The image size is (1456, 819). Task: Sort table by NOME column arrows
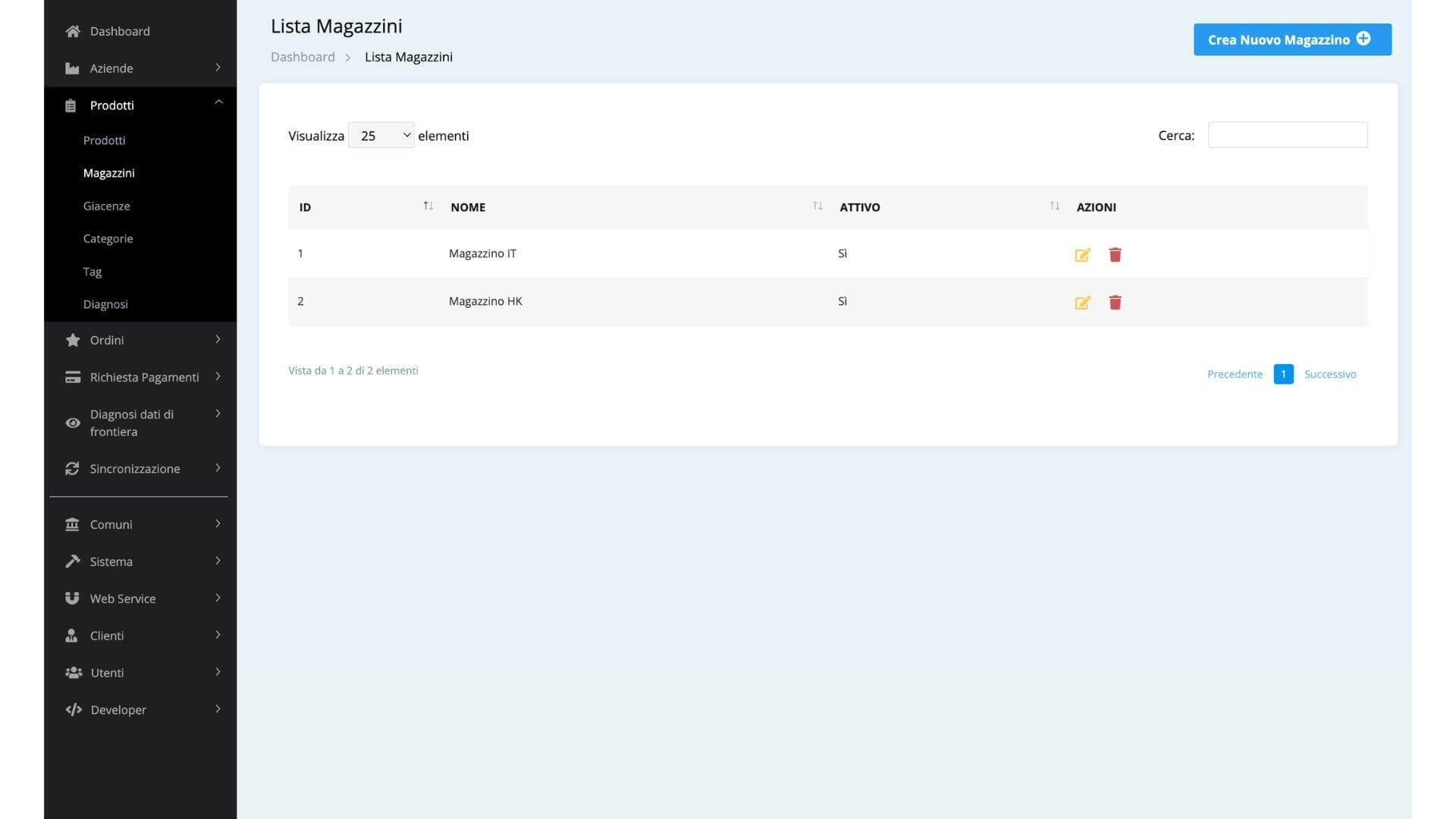pos(817,206)
